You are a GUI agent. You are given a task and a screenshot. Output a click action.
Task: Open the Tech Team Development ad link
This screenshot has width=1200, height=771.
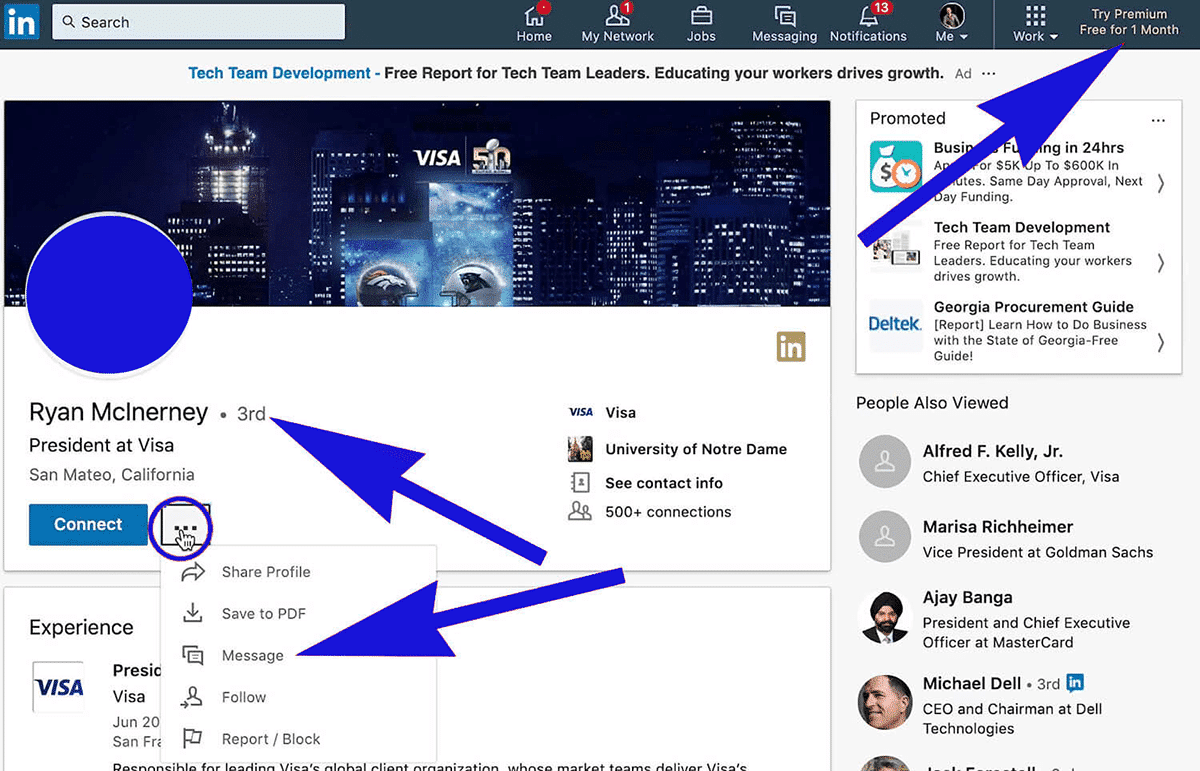tap(279, 73)
